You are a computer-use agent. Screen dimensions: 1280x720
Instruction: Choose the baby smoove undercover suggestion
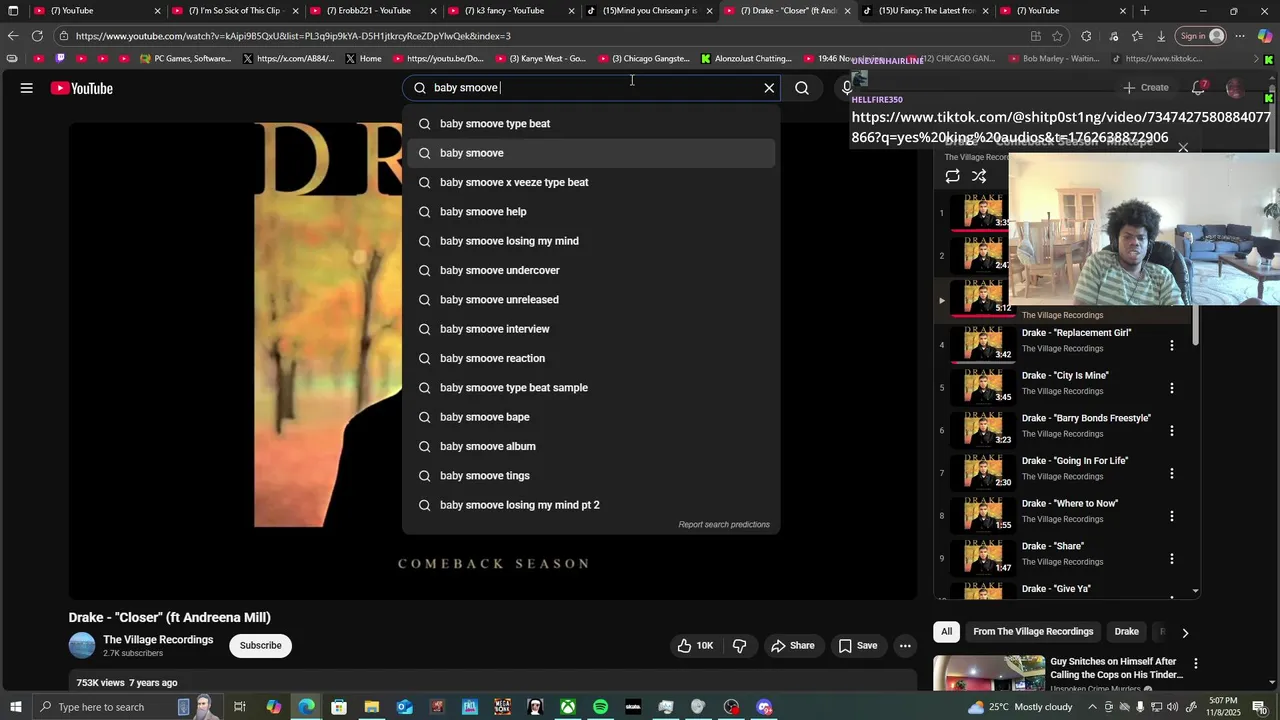pyautogui.click(x=591, y=270)
